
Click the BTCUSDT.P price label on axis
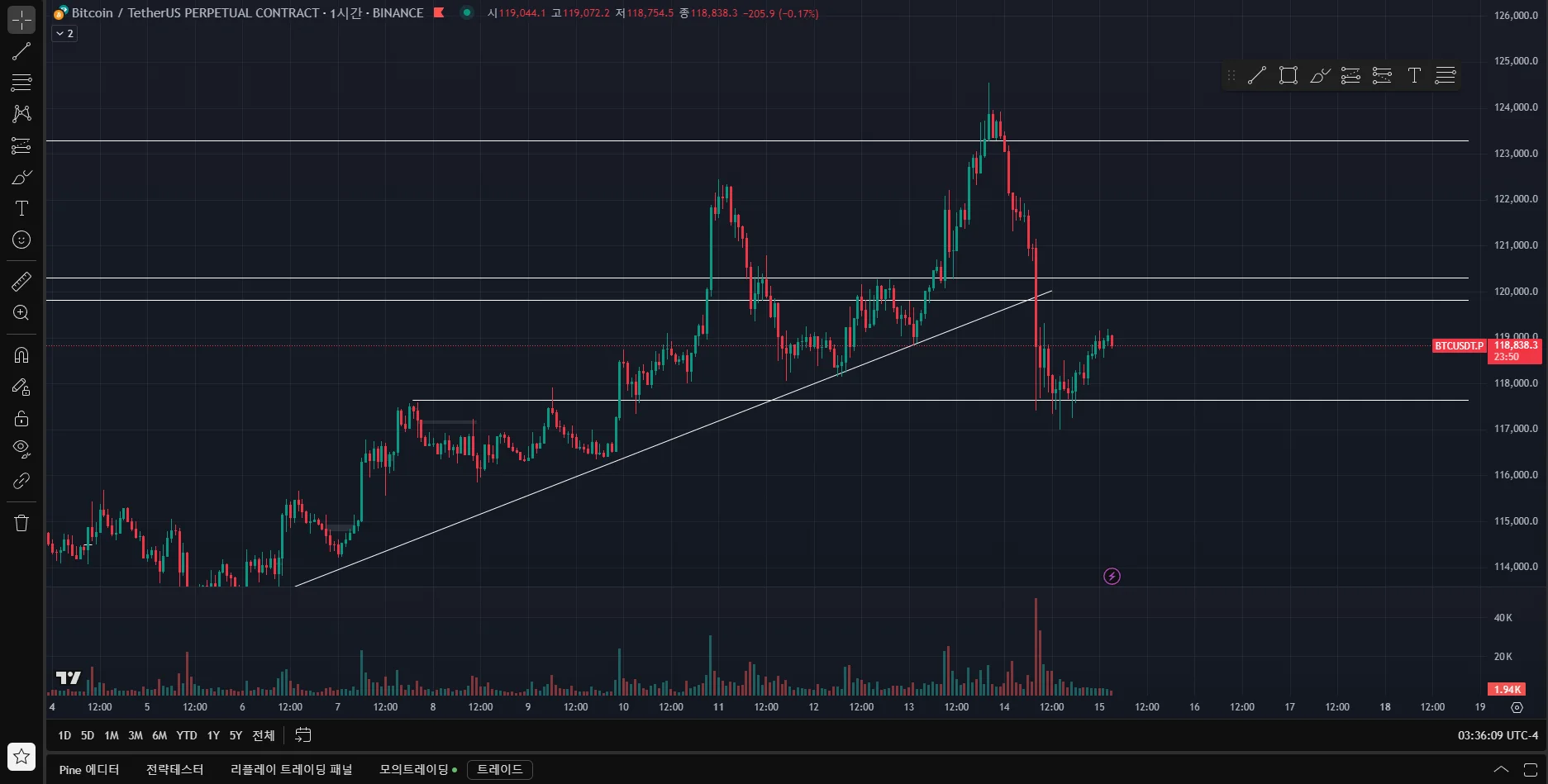tap(1459, 346)
